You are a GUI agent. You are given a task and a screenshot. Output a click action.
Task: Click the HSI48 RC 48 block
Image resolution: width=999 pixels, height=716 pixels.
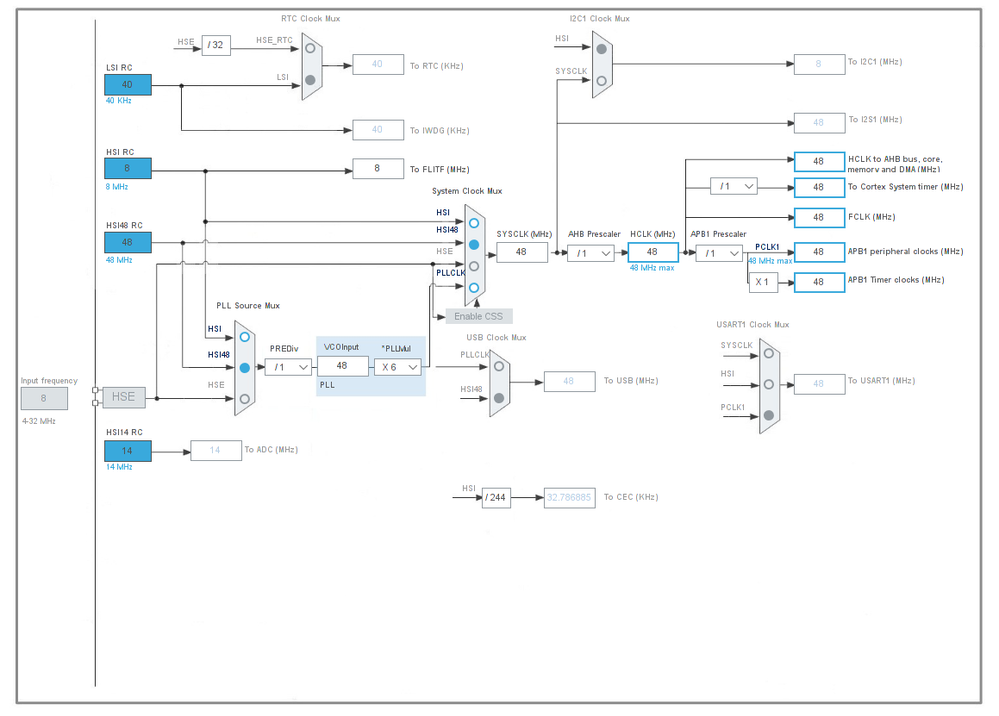(128, 242)
